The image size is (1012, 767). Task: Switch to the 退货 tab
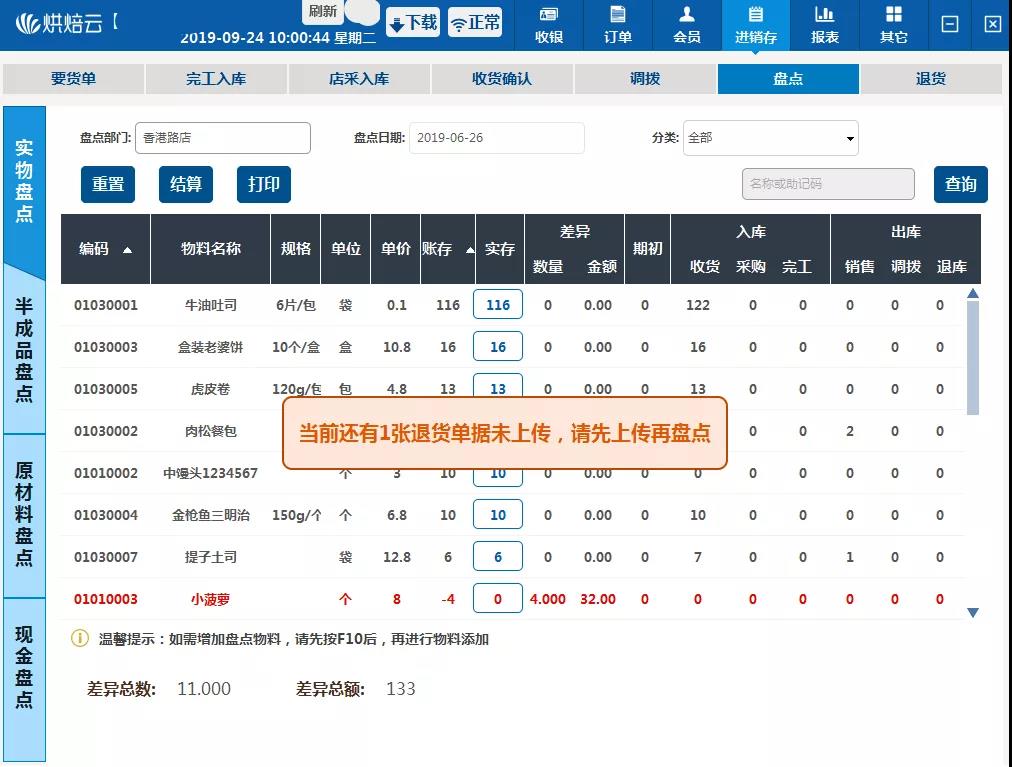click(930, 76)
